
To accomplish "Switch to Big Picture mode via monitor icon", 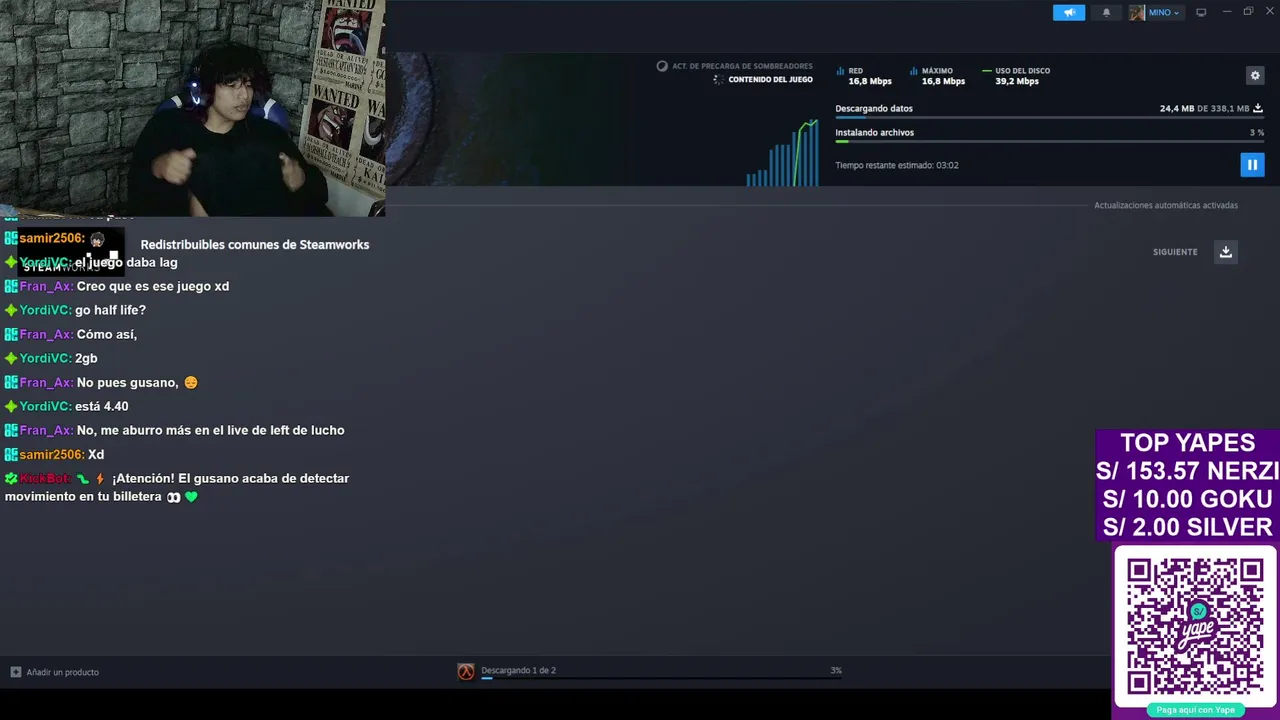I will pos(1201,12).
